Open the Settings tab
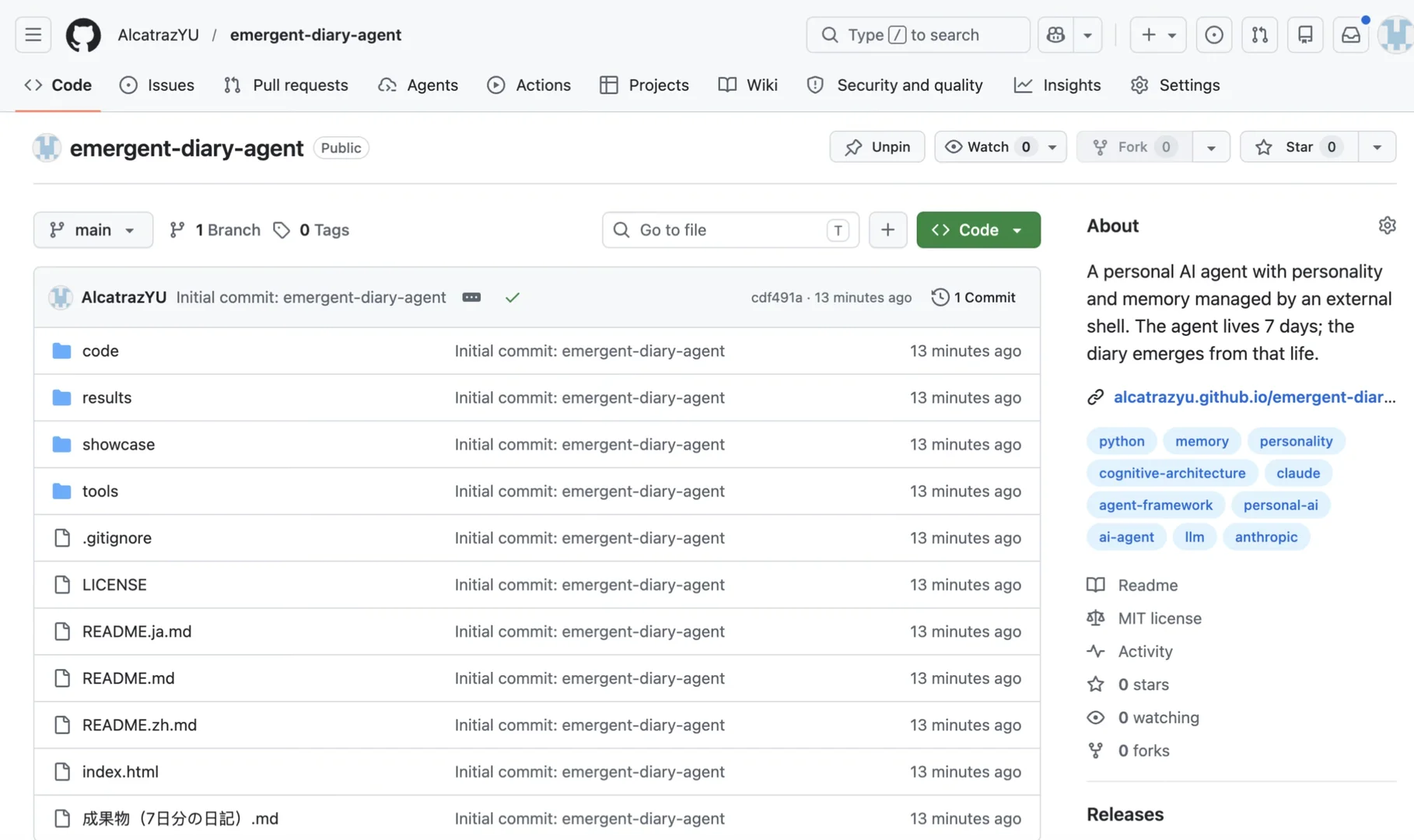Viewport: 1414px width, 840px height. tap(1174, 85)
